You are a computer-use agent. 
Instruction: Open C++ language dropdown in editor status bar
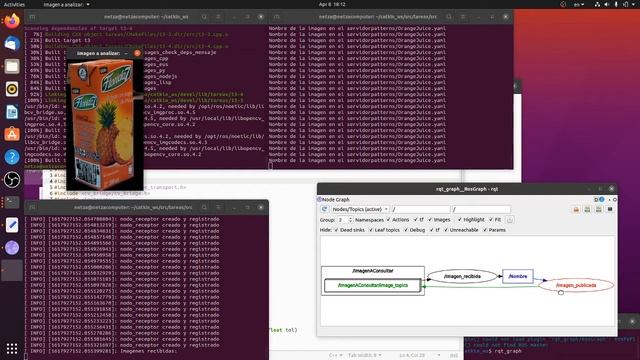click(x=336, y=356)
